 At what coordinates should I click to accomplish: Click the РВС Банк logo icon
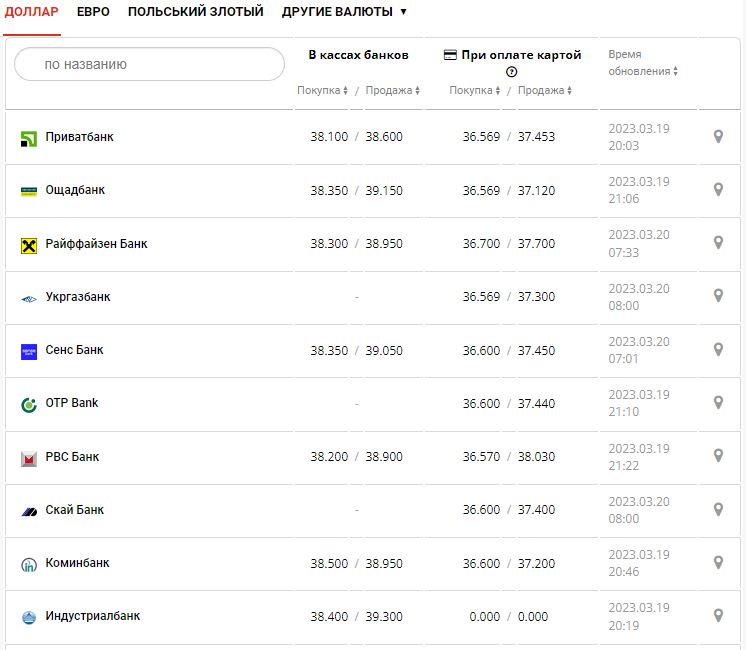click(x=29, y=458)
